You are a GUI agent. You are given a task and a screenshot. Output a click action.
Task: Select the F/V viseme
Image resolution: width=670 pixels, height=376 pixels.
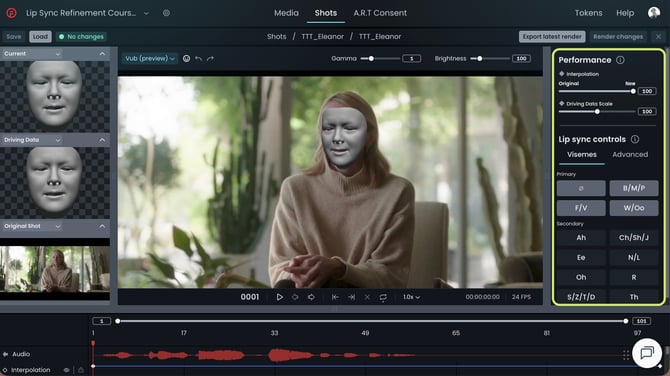tap(581, 208)
